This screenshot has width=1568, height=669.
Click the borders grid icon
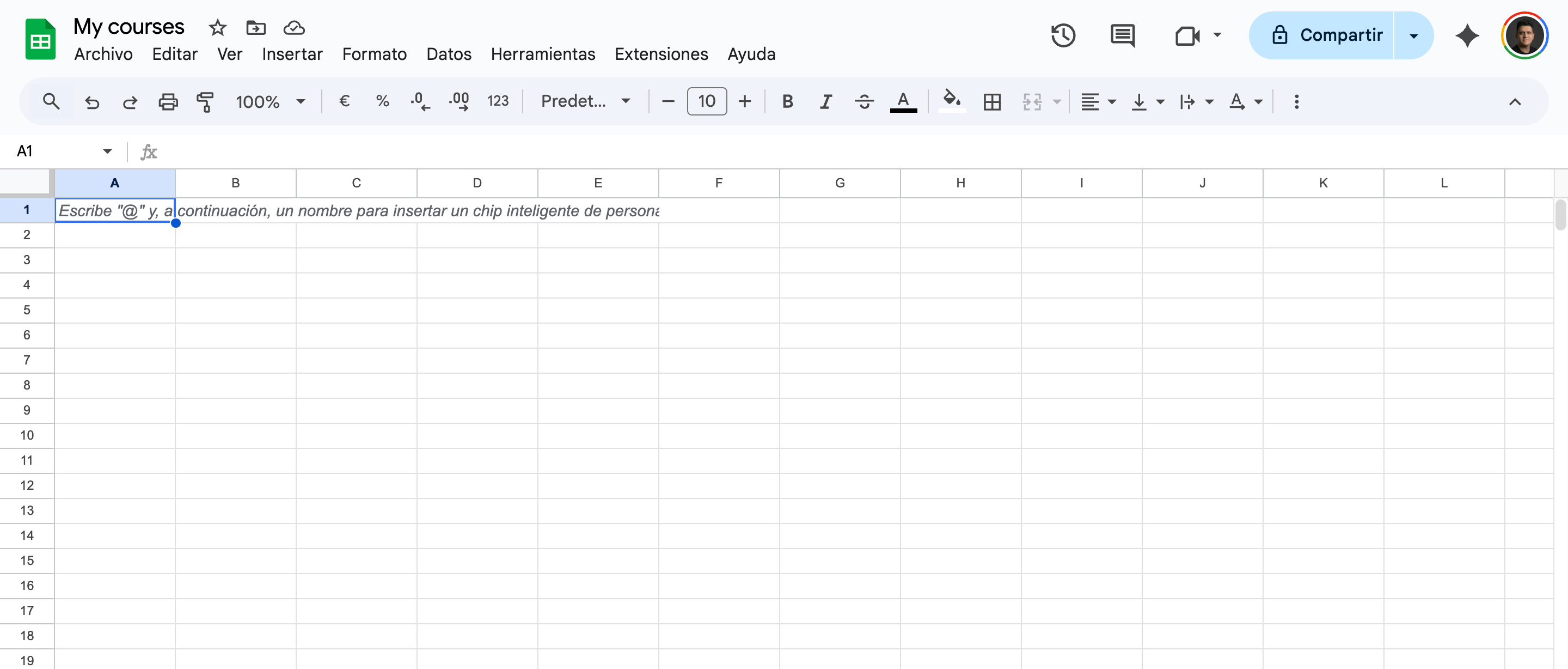tap(991, 102)
